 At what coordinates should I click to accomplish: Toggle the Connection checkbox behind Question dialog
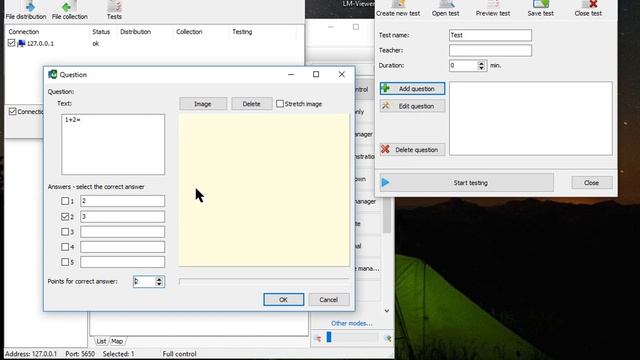(x=13, y=111)
